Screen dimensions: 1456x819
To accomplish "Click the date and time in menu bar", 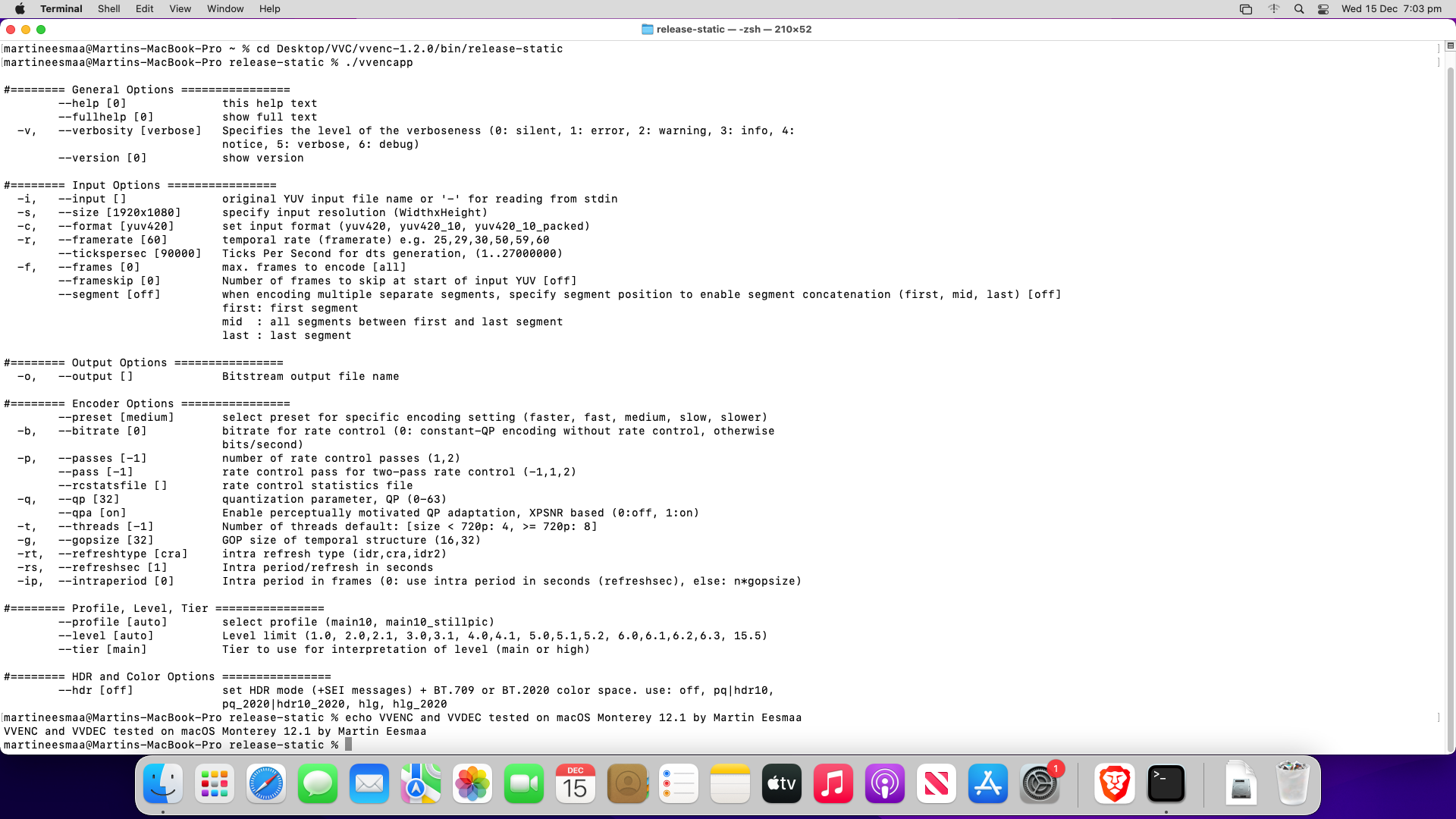I will click(1392, 9).
